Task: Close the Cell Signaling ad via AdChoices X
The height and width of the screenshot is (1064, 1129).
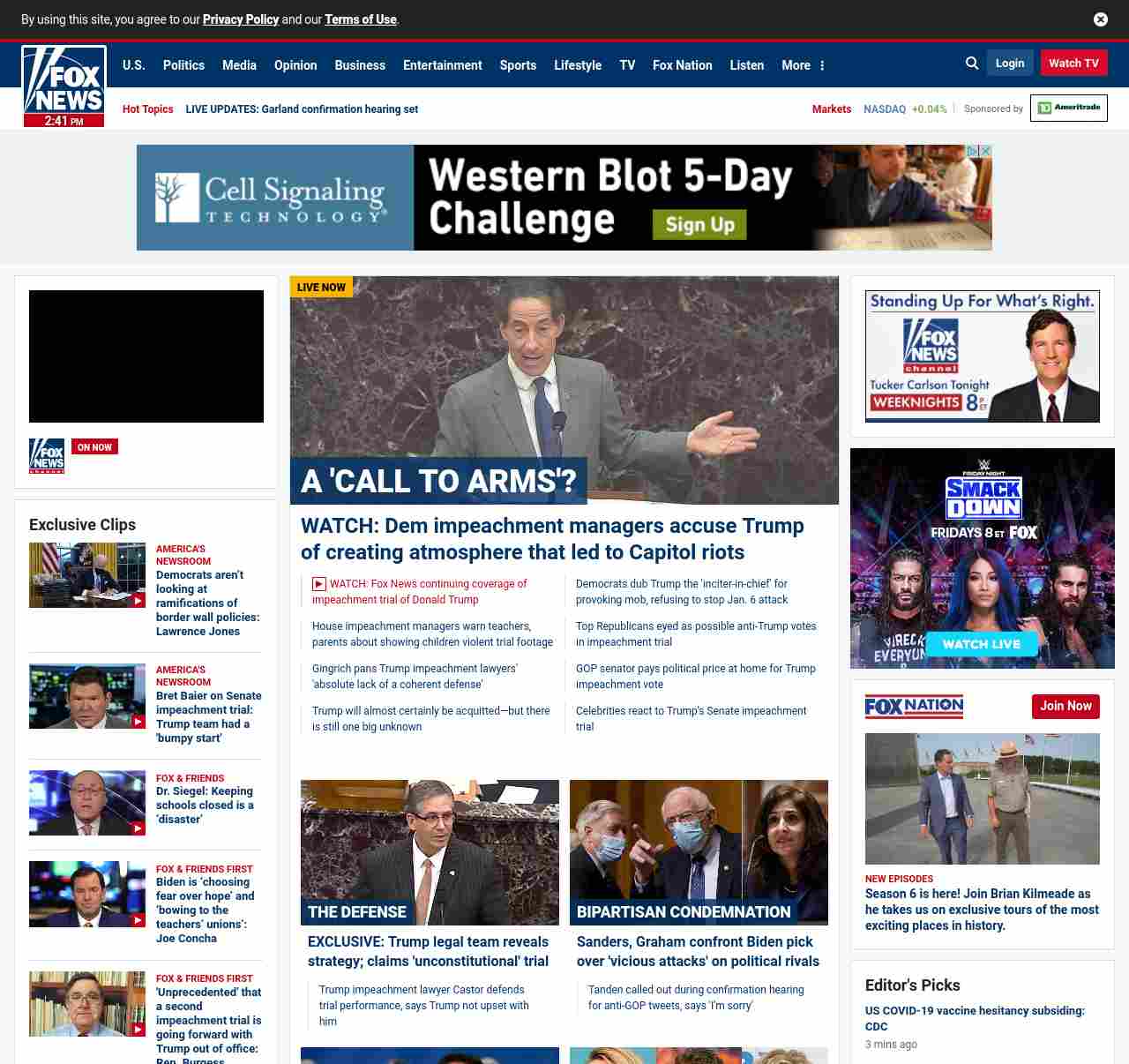Action: tap(986, 151)
